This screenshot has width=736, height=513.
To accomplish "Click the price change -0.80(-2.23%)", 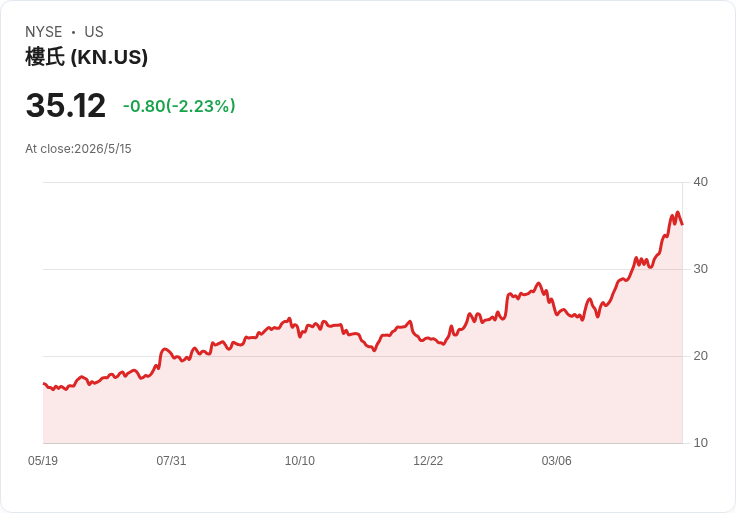I will point(179,106).
